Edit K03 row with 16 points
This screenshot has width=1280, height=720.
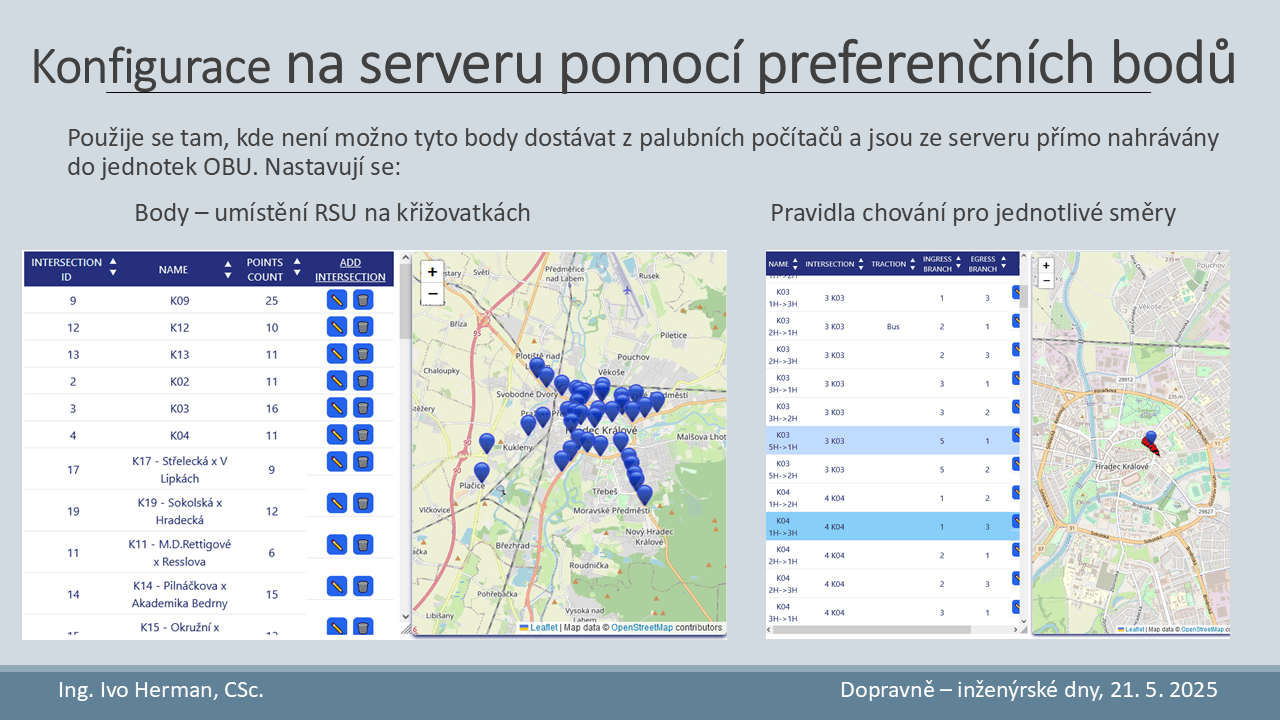[x=337, y=408]
